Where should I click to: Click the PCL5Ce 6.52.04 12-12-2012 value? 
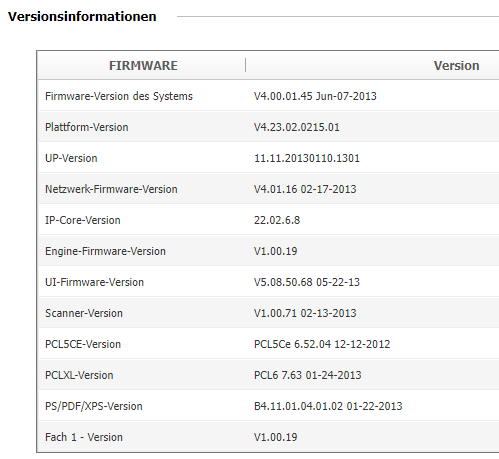[322, 344]
